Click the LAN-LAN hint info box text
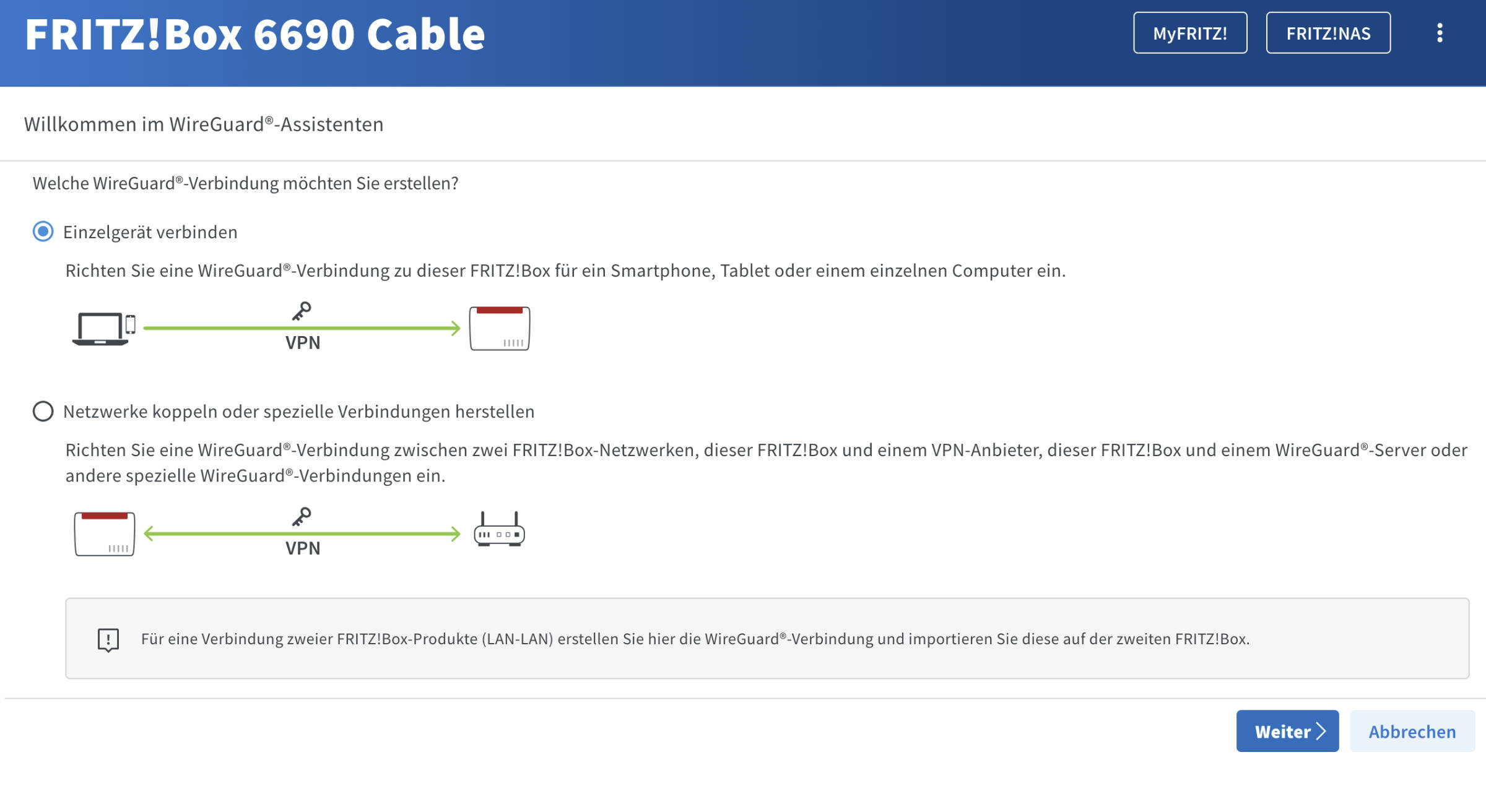1486x812 pixels. [695, 639]
